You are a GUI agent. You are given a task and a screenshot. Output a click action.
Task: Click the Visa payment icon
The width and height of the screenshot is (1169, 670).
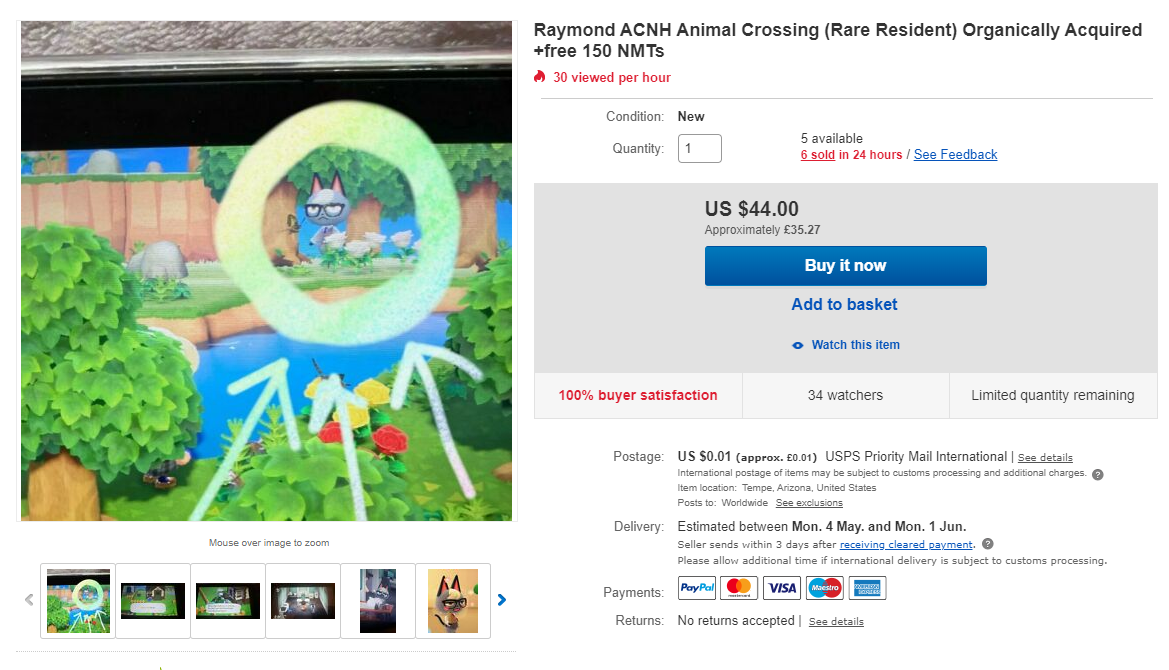coord(781,589)
